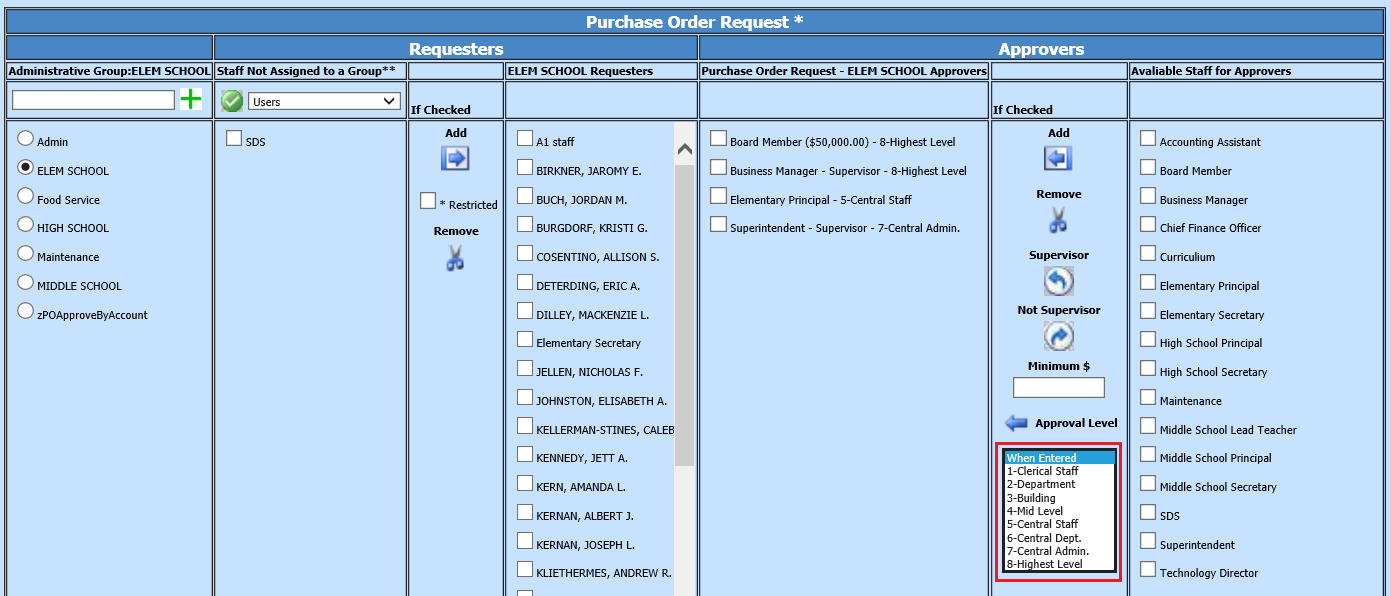The image size is (1391, 596).
Task: Select 5-Central Staff in approval level list
Action: point(1042,524)
